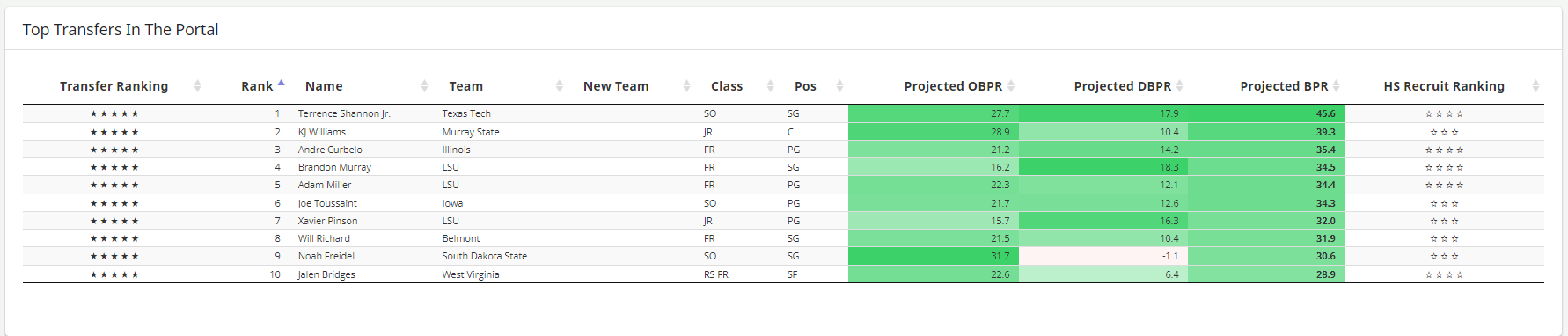Sort table by Name column arrows

pyautogui.click(x=424, y=85)
